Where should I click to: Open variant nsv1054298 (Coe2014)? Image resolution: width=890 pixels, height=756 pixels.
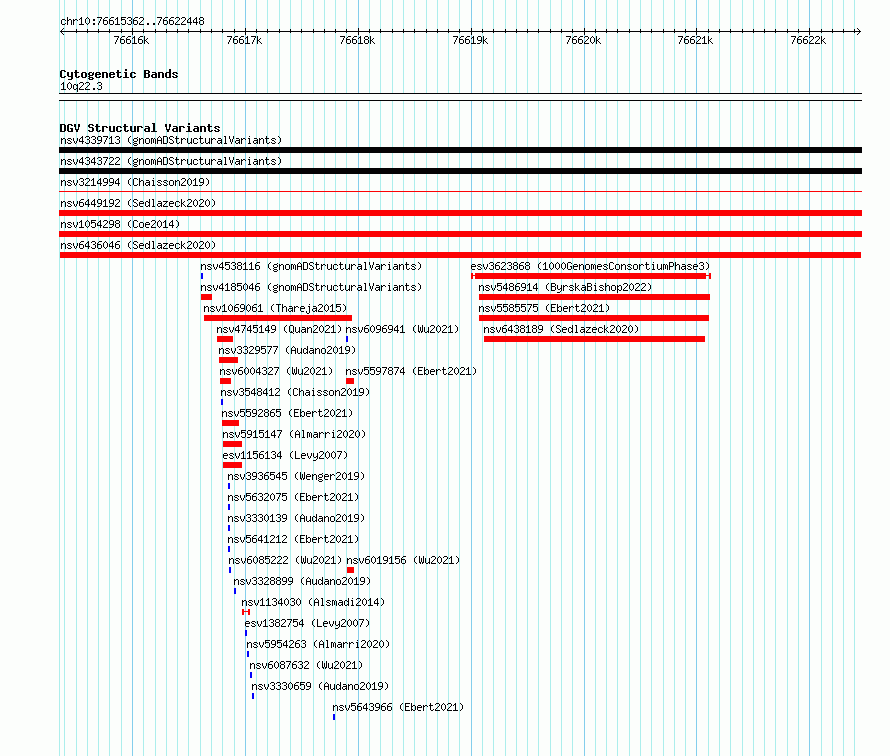[120, 224]
